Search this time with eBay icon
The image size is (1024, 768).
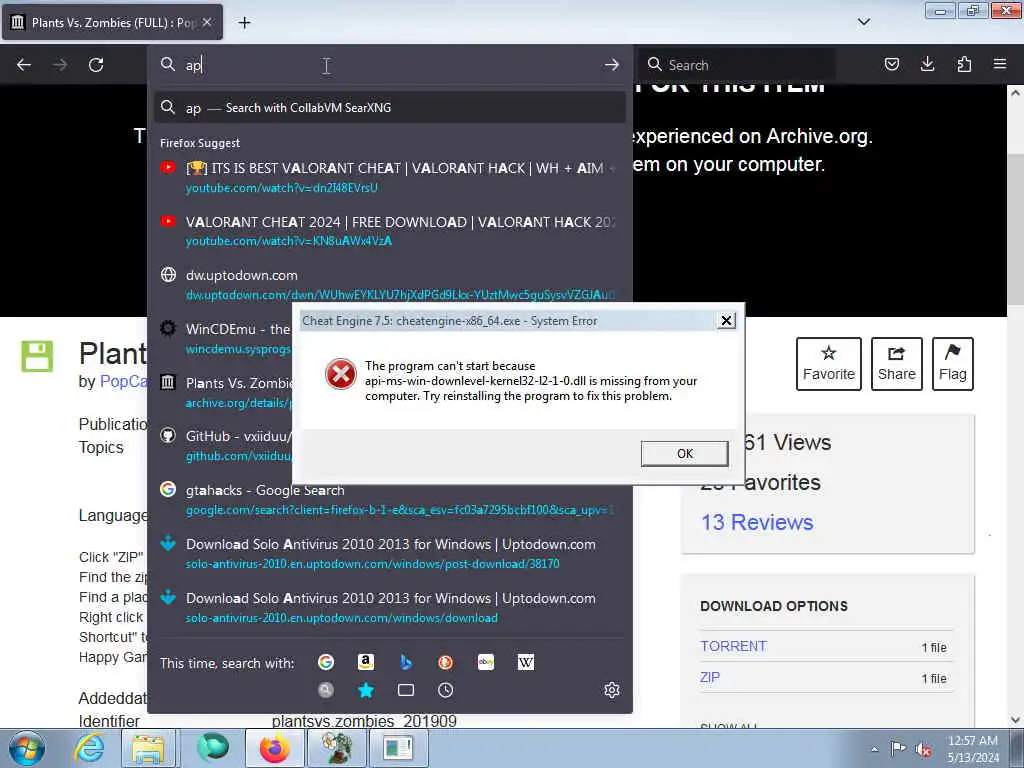[486, 662]
